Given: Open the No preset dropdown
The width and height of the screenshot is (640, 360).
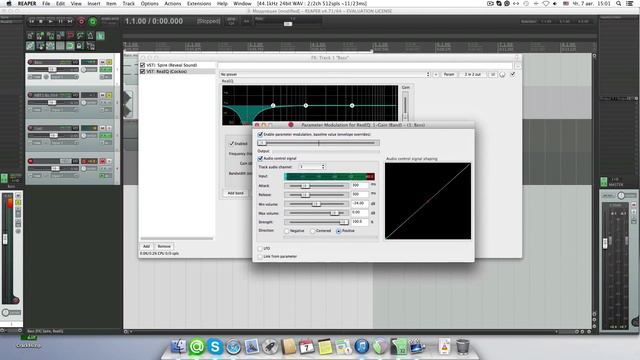Looking at the screenshot, I should (325, 74).
